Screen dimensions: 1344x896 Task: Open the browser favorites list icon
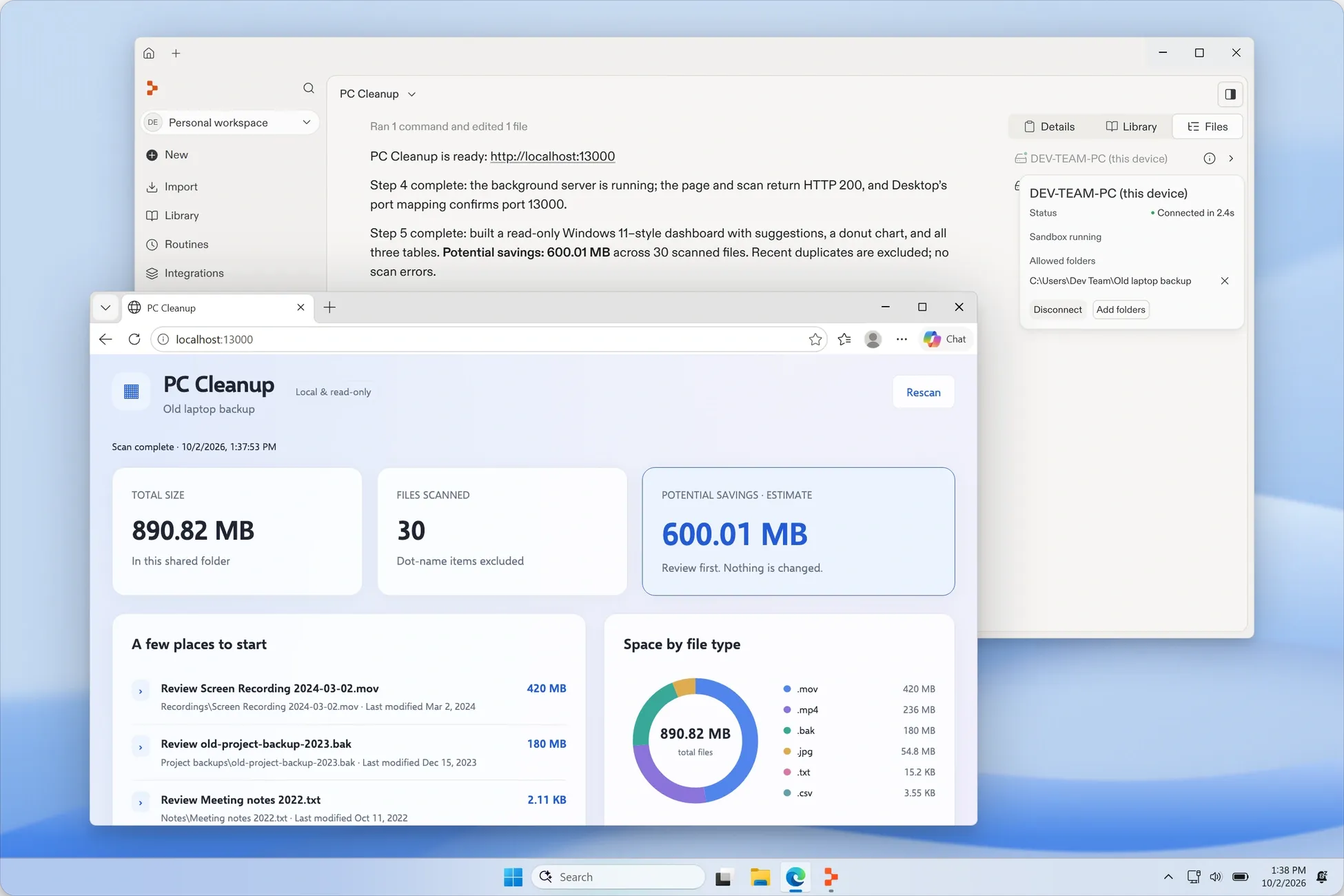844,339
